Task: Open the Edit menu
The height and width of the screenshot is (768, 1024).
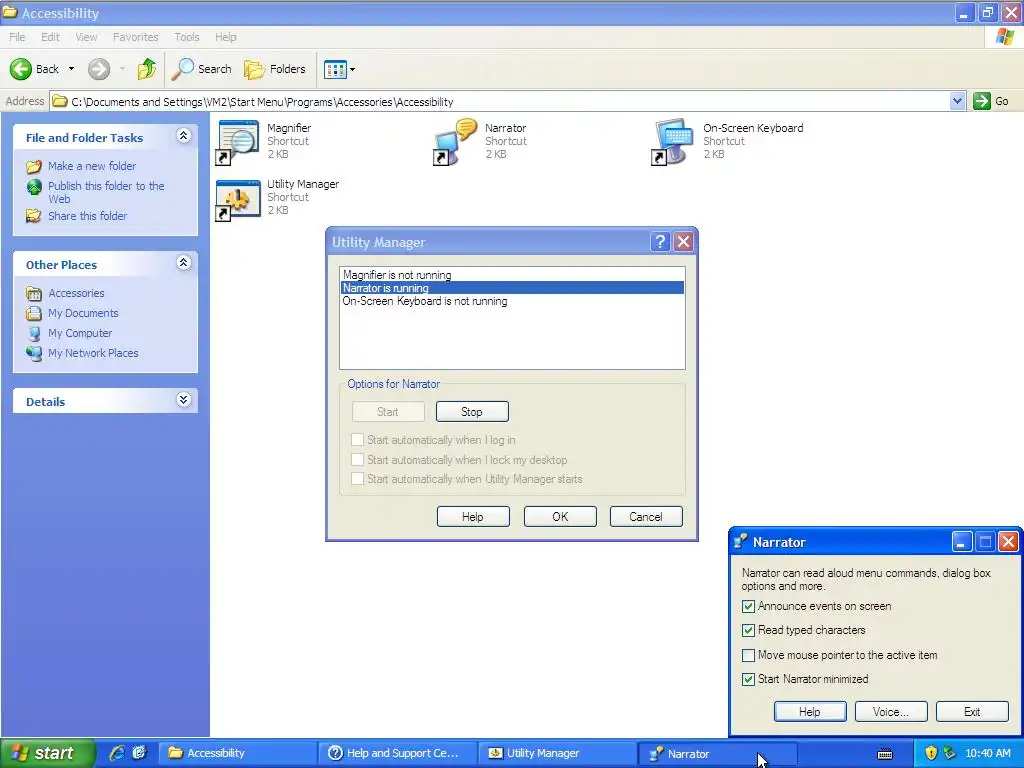Action: pos(50,37)
